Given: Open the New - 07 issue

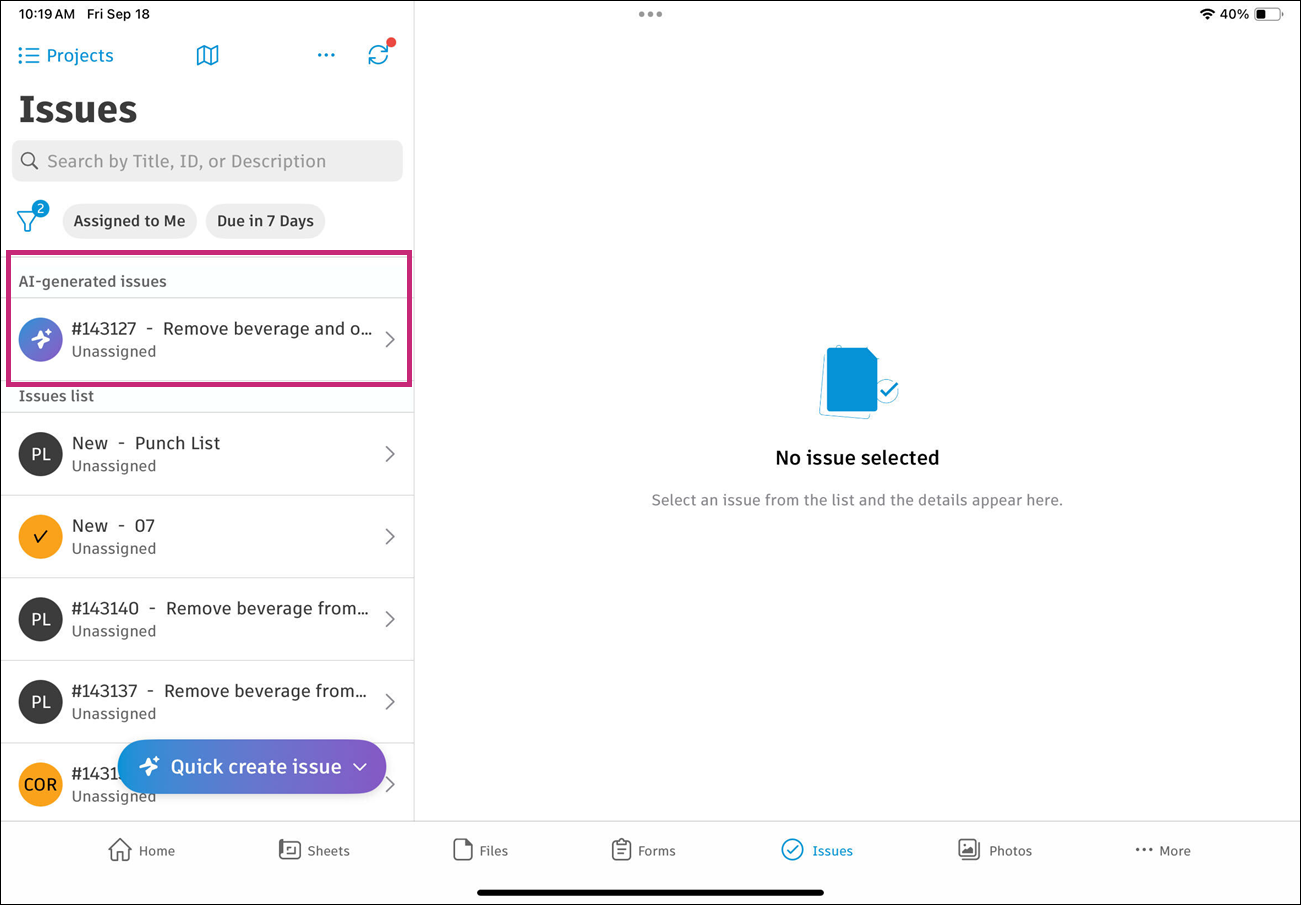Looking at the screenshot, I should pos(207,537).
